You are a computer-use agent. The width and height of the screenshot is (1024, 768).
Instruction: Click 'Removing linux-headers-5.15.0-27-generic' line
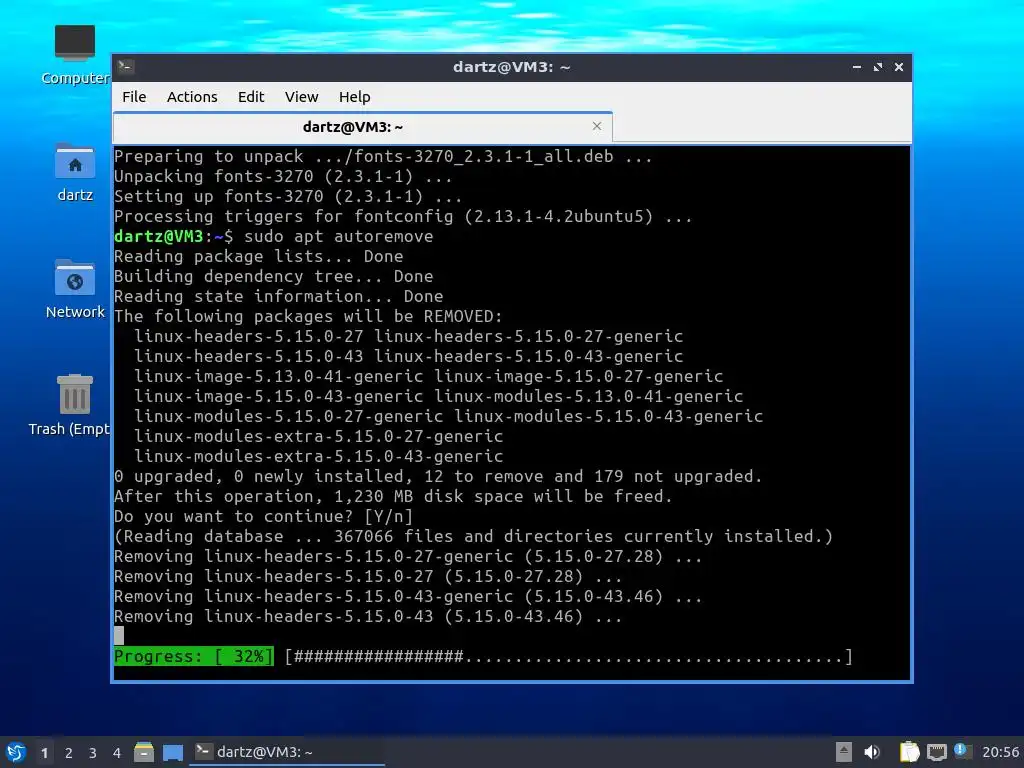click(408, 556)
